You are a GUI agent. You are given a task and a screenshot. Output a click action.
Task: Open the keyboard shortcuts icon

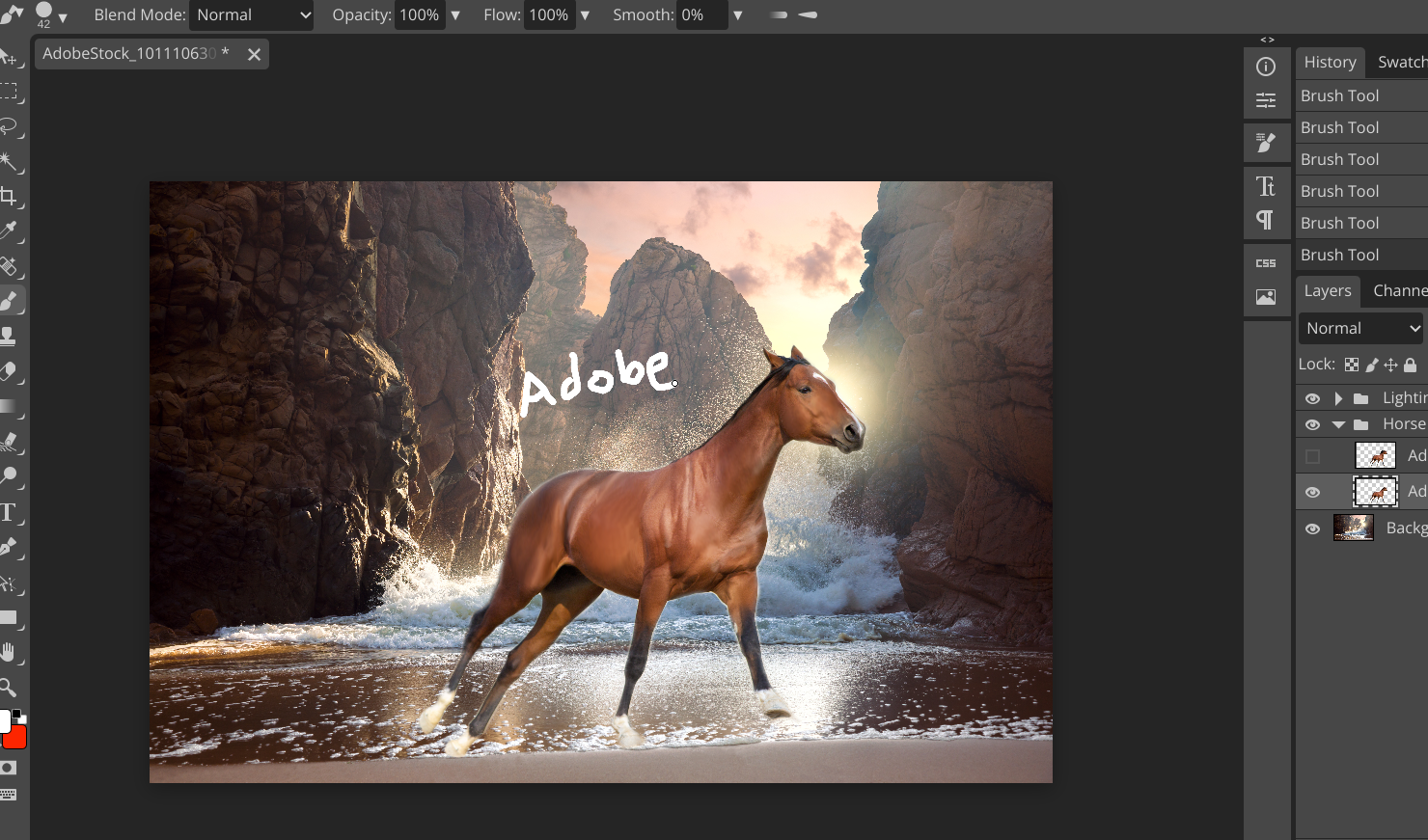pyautogui.click(x=9, y=795)
